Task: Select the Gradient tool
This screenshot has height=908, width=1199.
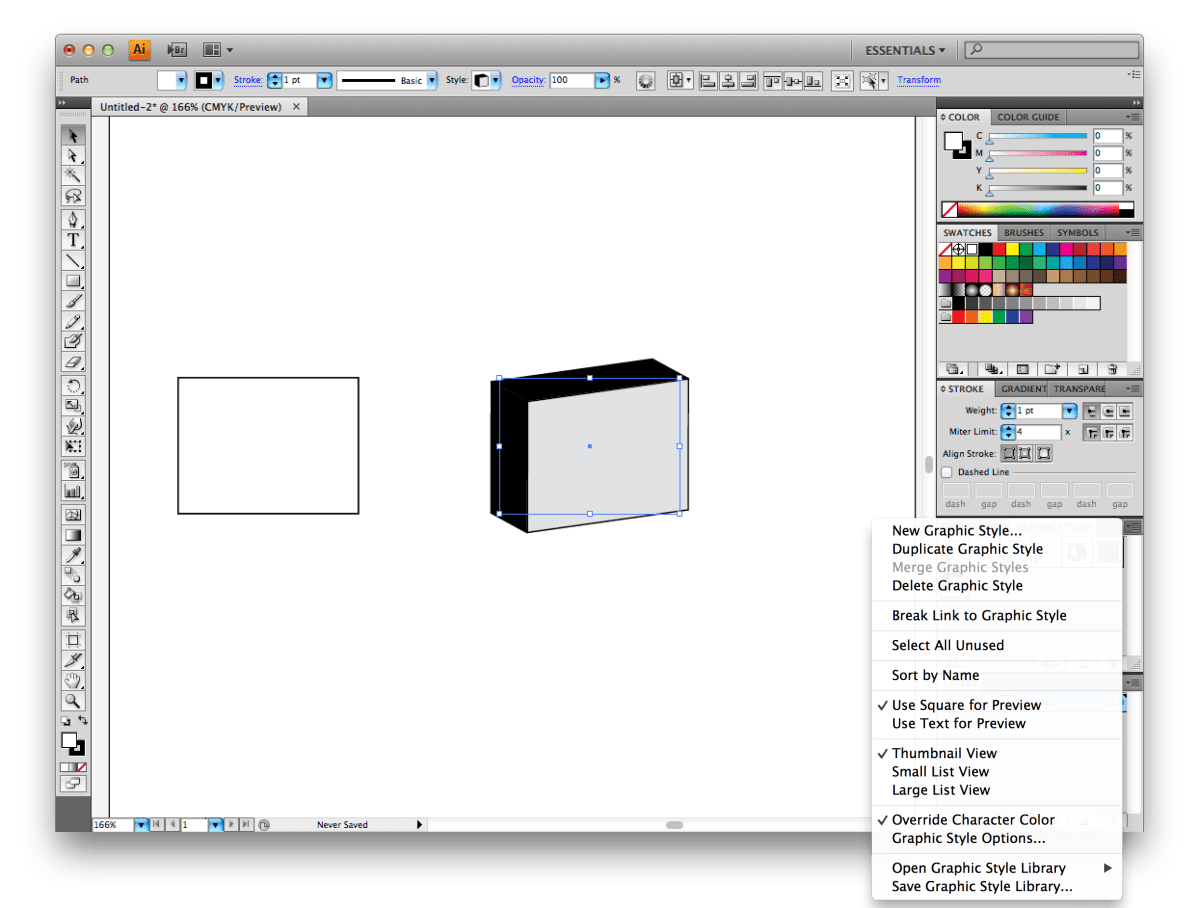Action: coord(73,535)
